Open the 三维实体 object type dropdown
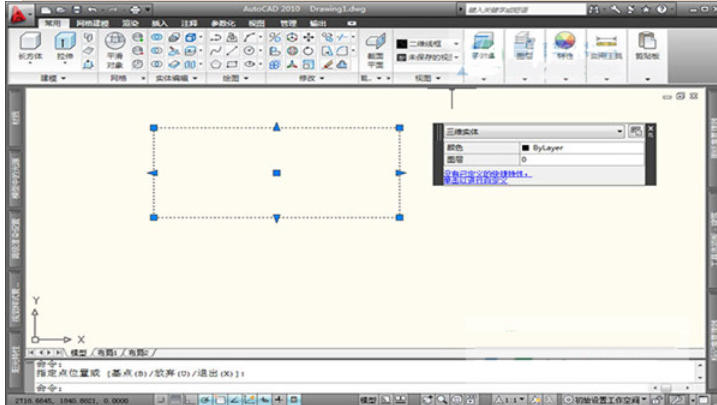The height and width of the screenshot is (405, 717). click(620, 131)
